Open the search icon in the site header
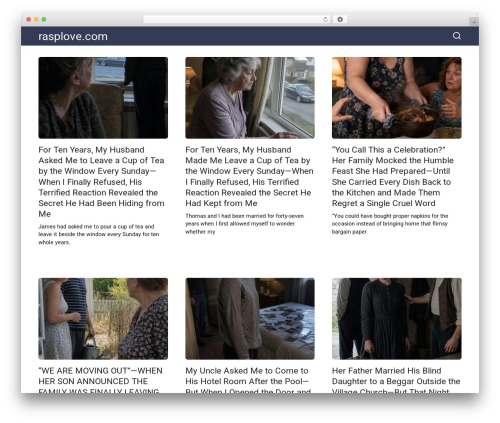This screenshot has width=500, height=423. pos(457,36)
